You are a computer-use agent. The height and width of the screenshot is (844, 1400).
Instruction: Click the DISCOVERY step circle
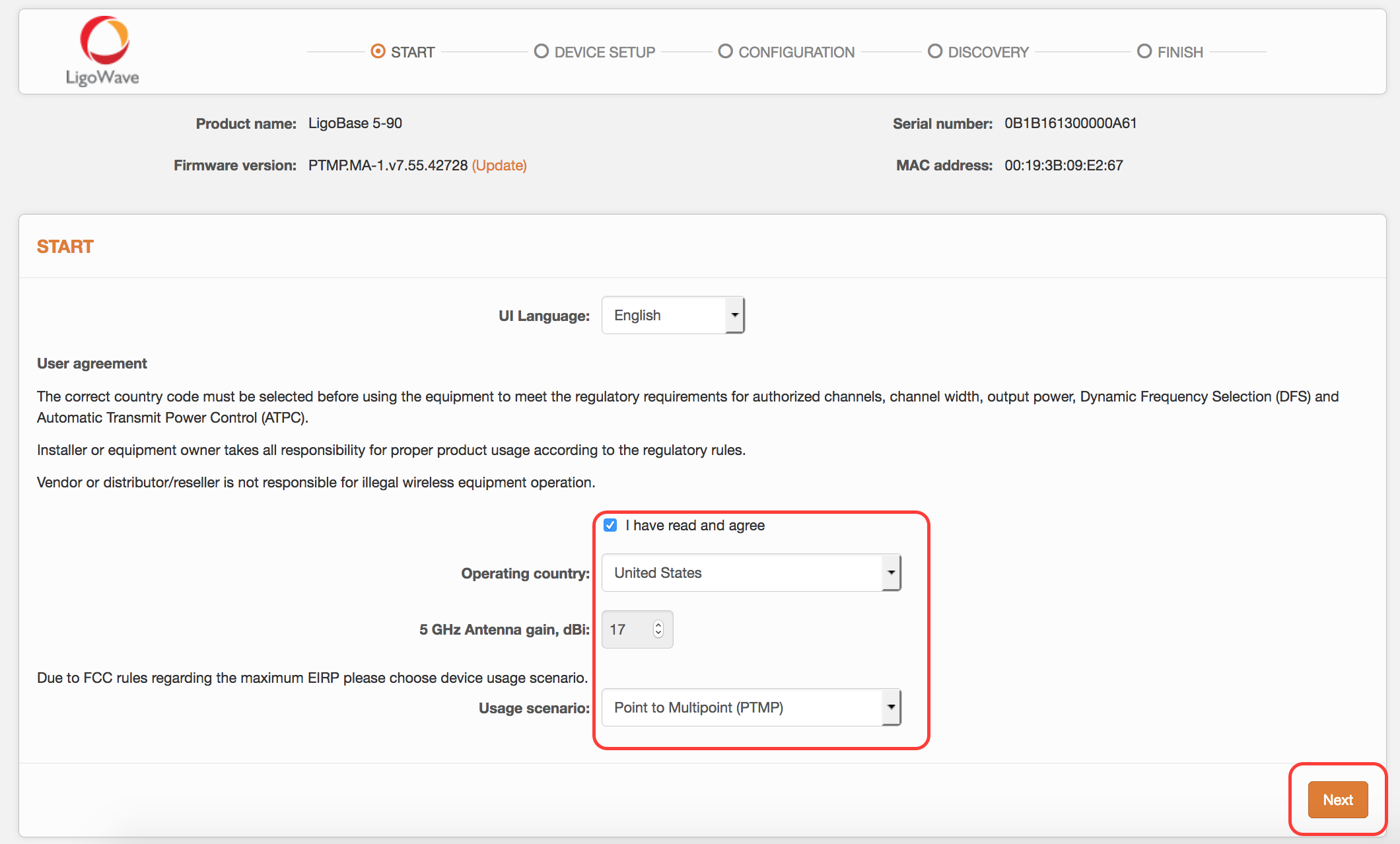pyautogui.click(x=935, y=51)
